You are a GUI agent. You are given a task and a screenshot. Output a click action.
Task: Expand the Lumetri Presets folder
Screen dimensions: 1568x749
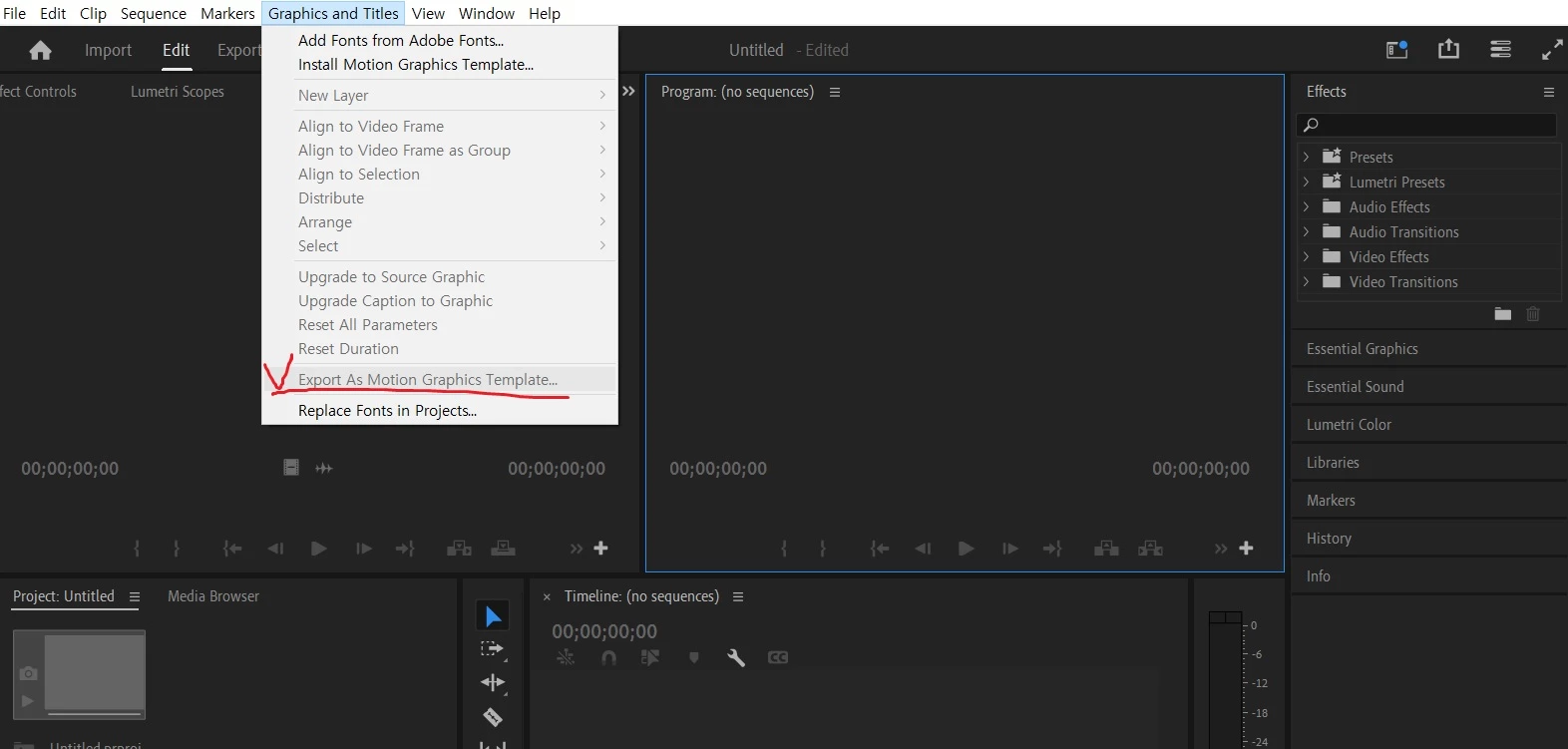[1306, 182]
